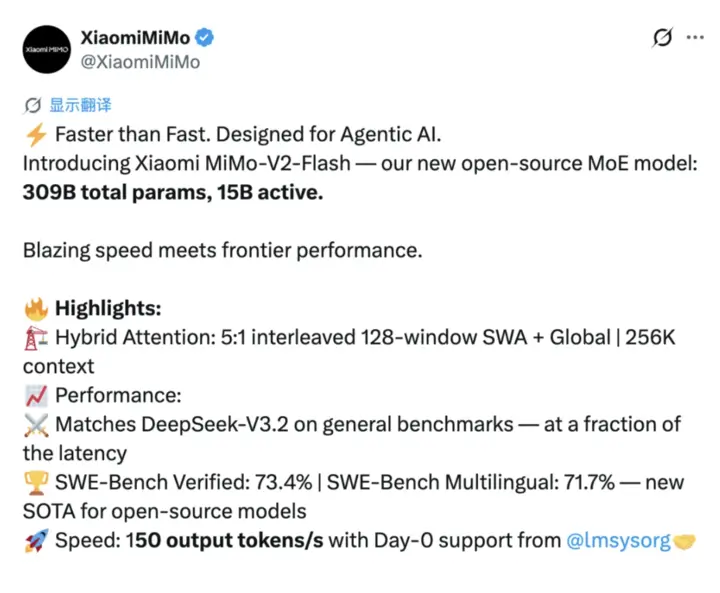Click the Grok slashed-circle icon
Viewport: 720px width, 593px height.
[x=662, y=38]
